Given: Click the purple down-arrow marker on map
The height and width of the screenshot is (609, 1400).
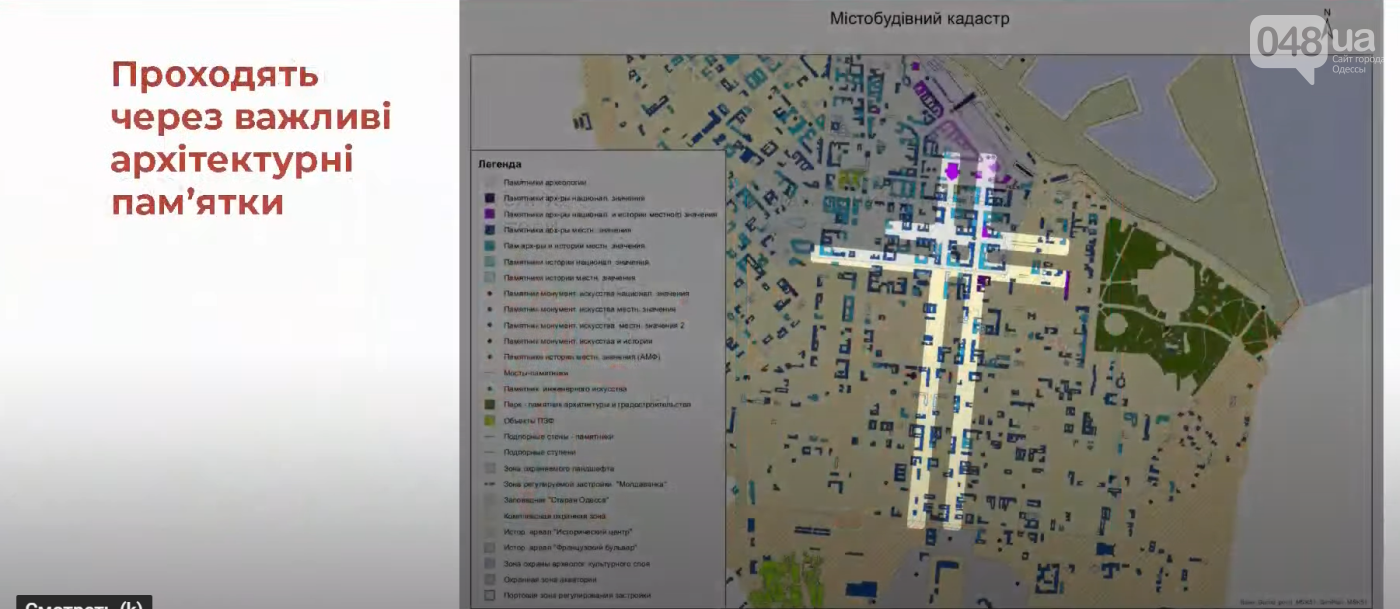Looking at the screenshot, I should tap(951, 172).
